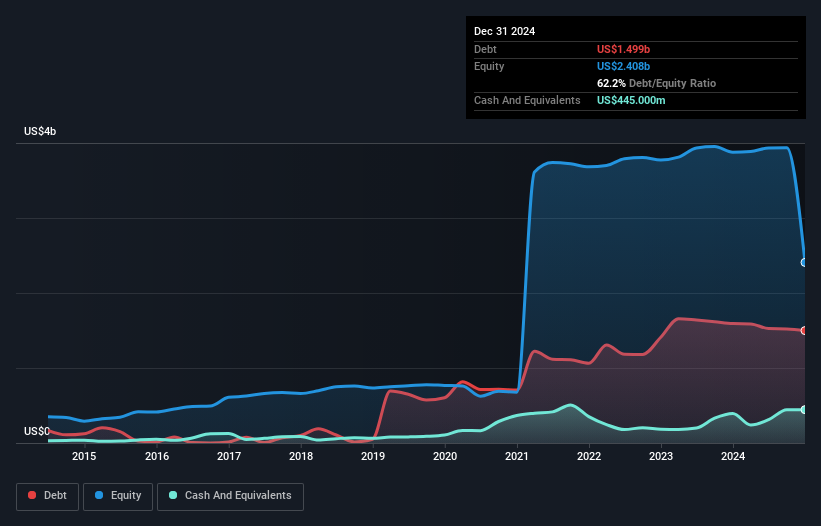
Task: Click the US$1.499b debt value
Action: click(623, 49)
